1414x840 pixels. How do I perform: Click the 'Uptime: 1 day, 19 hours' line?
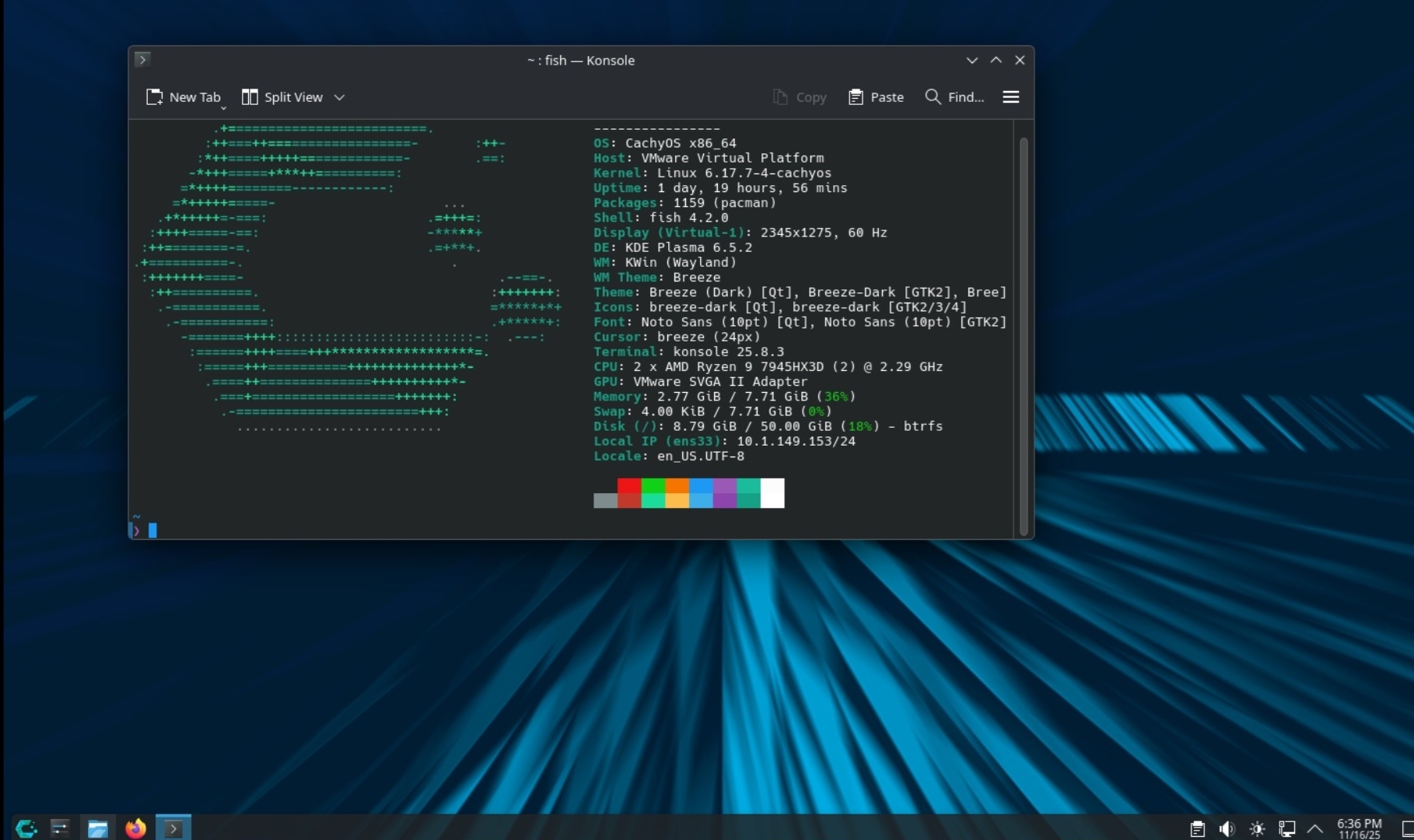pos(720,187)
